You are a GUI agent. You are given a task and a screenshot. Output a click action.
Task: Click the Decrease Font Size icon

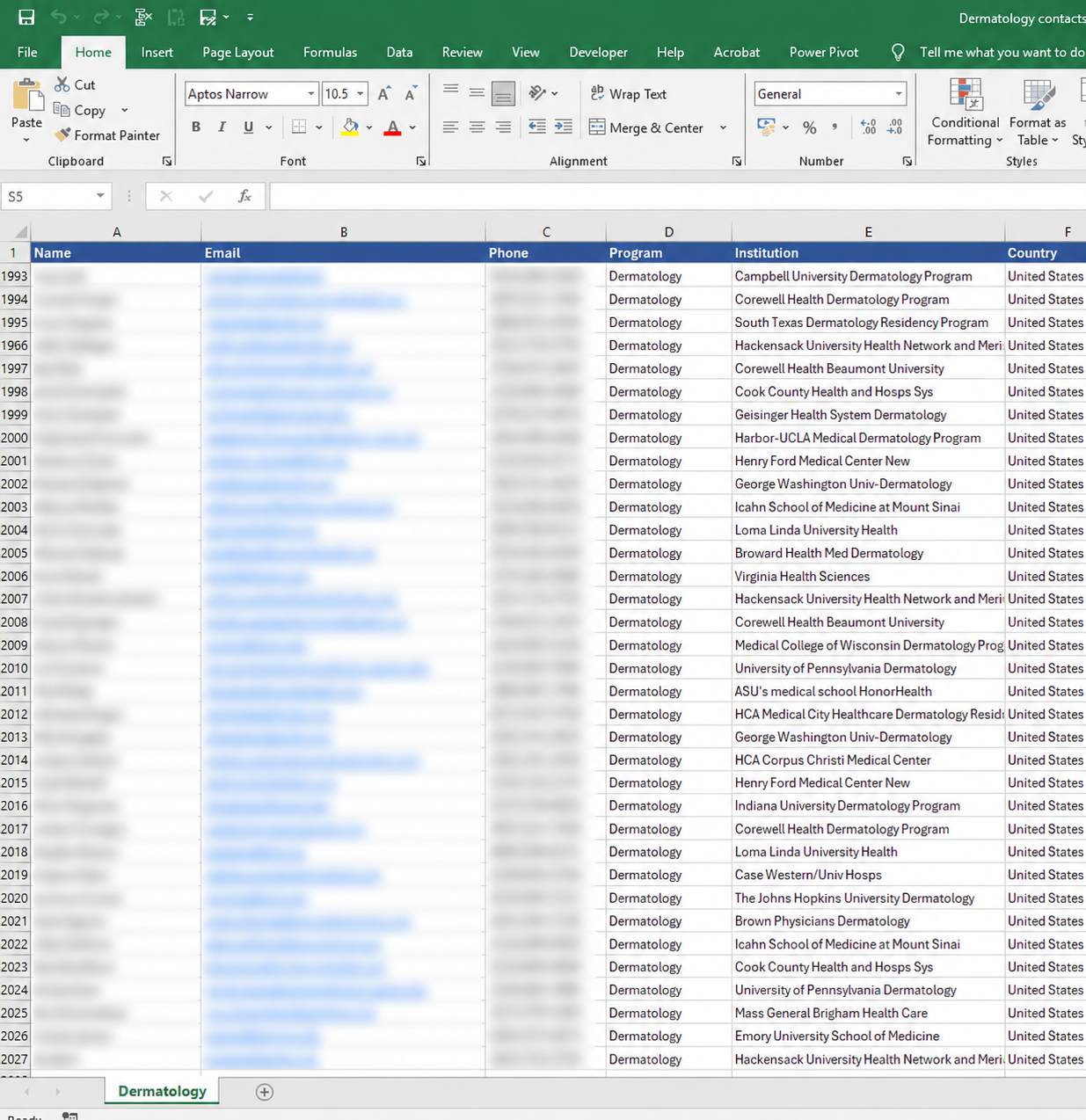pyautogui.click(x=411, y=94)
